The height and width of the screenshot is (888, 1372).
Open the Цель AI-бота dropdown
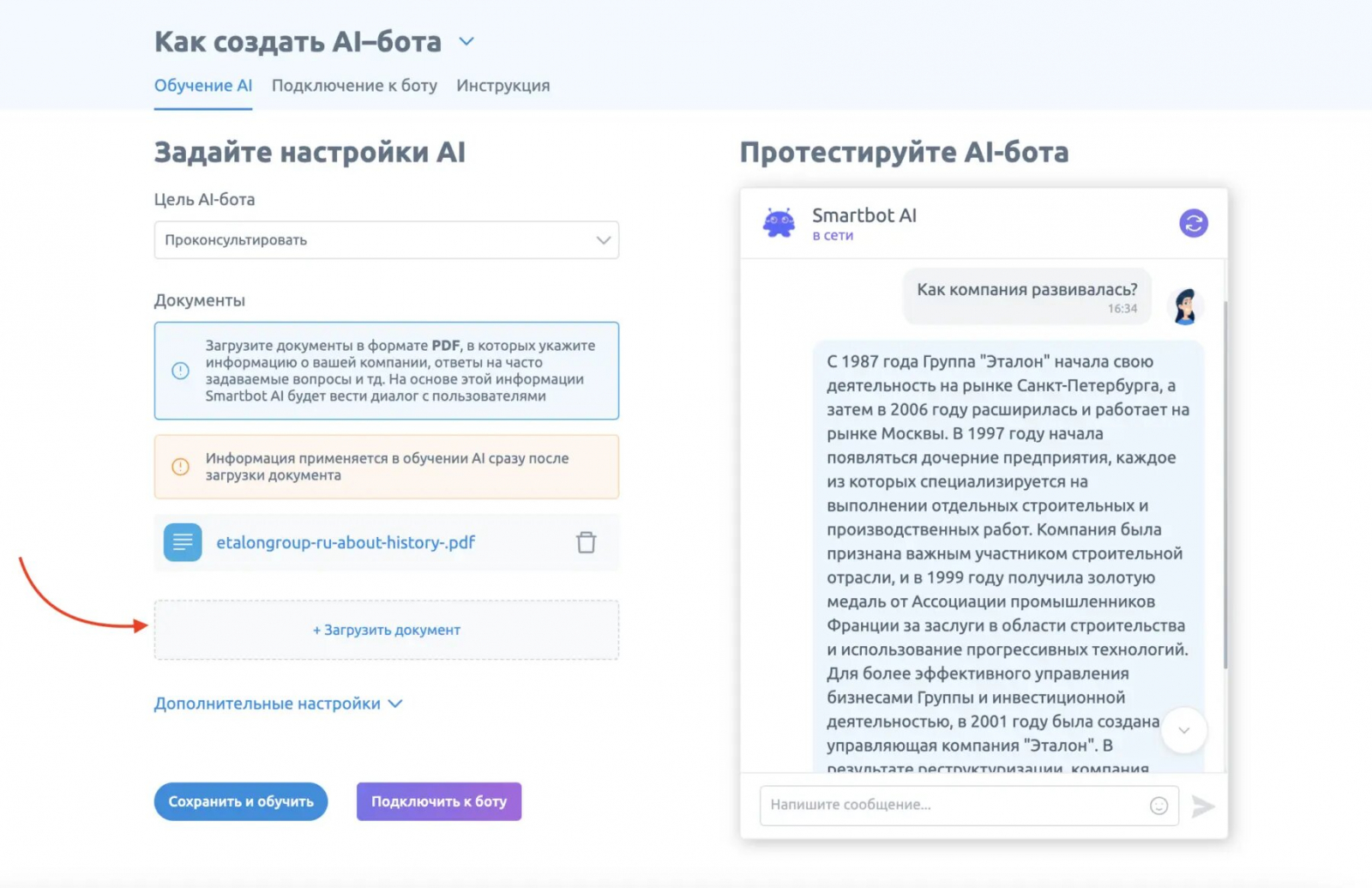(387, 240)
